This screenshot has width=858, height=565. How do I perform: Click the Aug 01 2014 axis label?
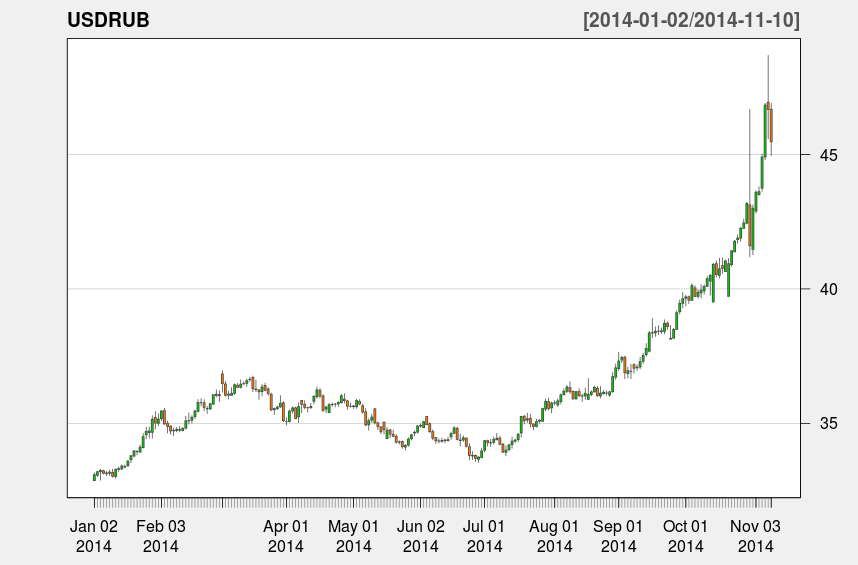pos(554,536)
